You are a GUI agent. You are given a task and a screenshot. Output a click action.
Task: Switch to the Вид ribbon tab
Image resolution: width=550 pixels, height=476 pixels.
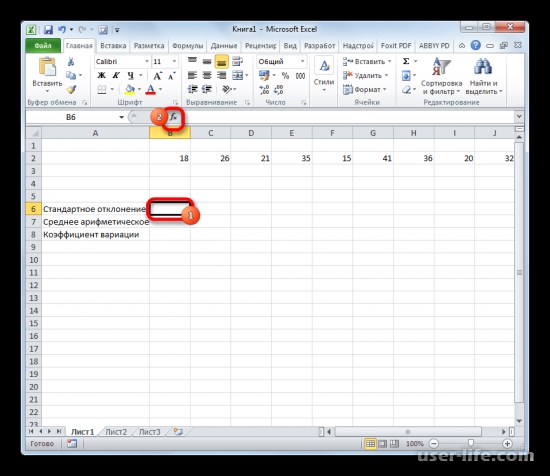point(290,46)
